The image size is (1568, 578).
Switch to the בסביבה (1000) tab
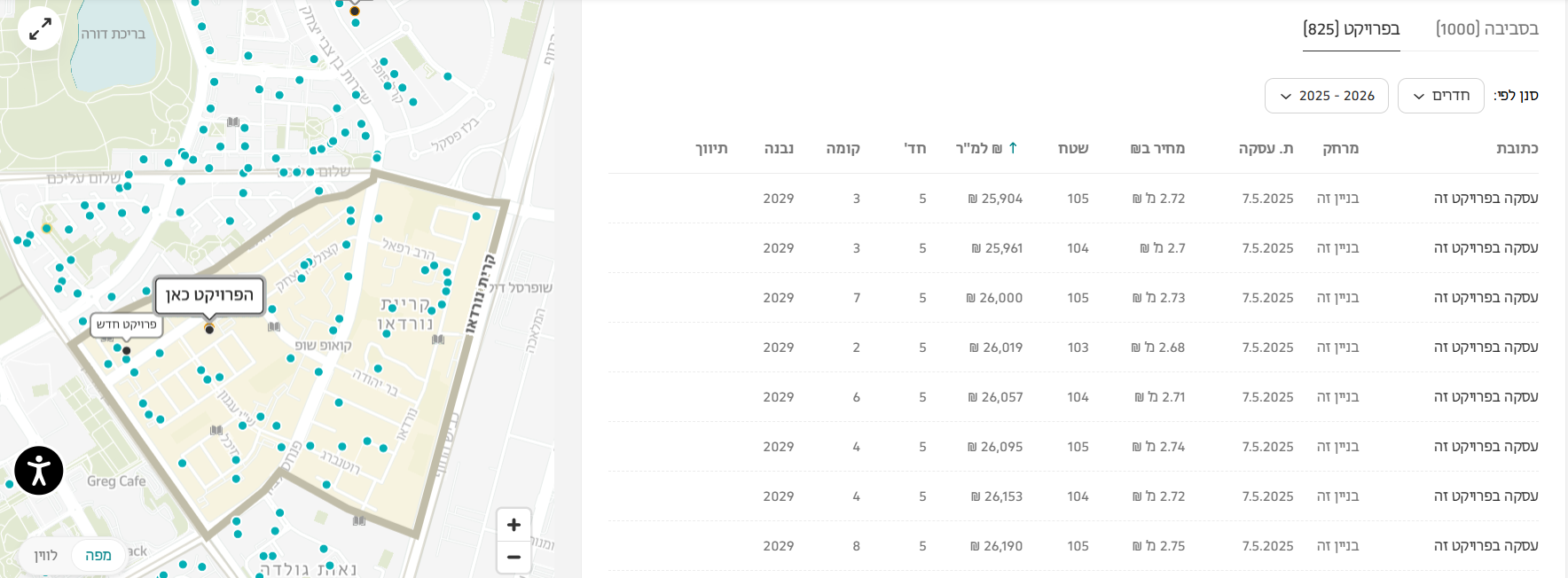pyautogui.click(x=1486, y=29)
